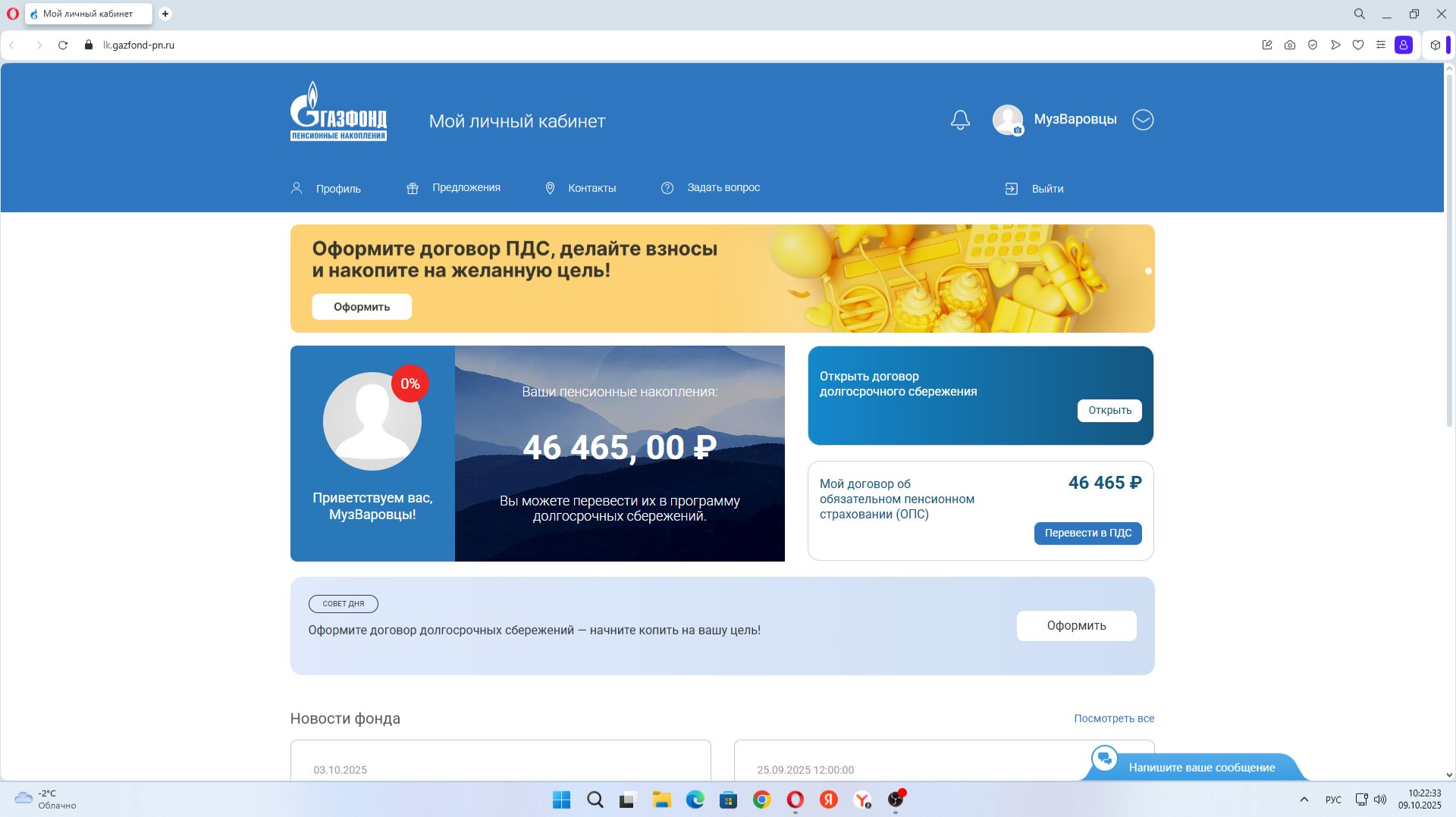The width and height of the screenshot is (1456, 817).
Task: Open the purple Opera account icon
Action: point(1404,45)
